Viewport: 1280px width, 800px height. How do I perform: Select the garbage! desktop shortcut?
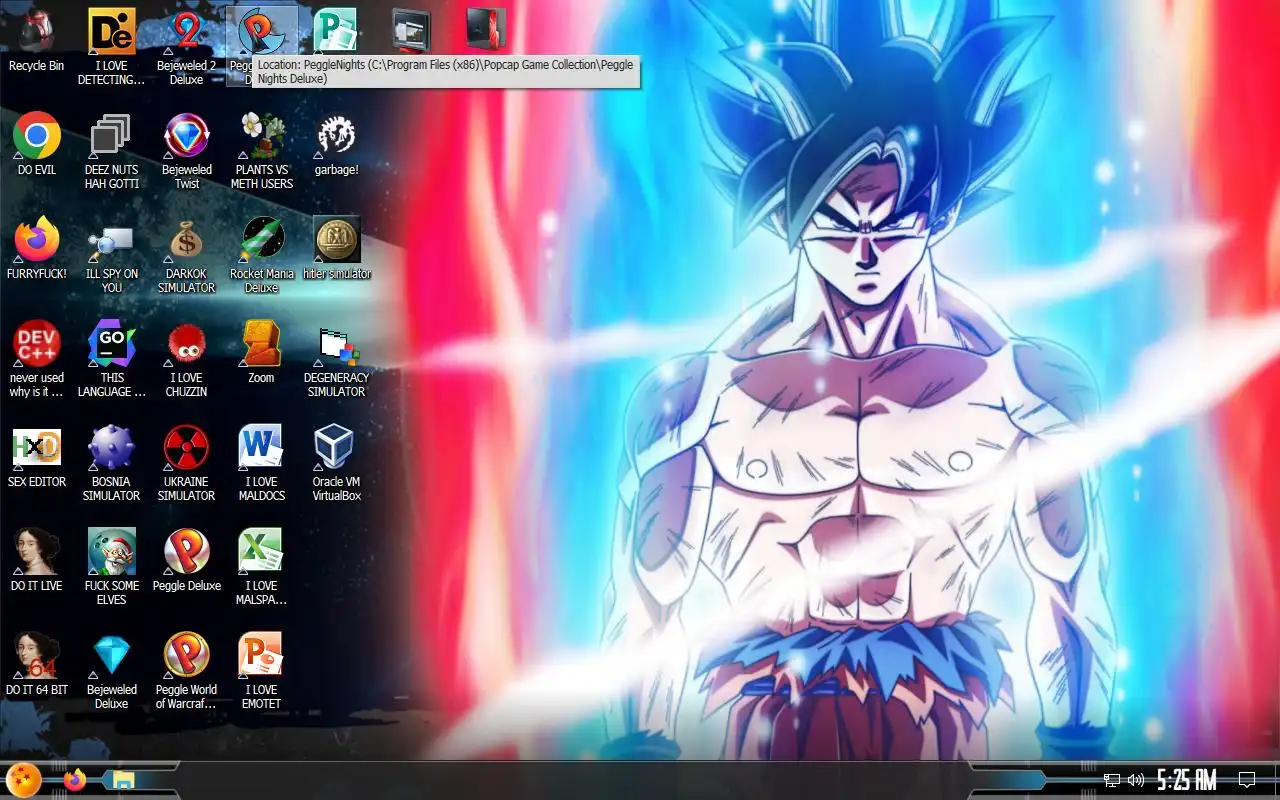click(x=336, y=135)
